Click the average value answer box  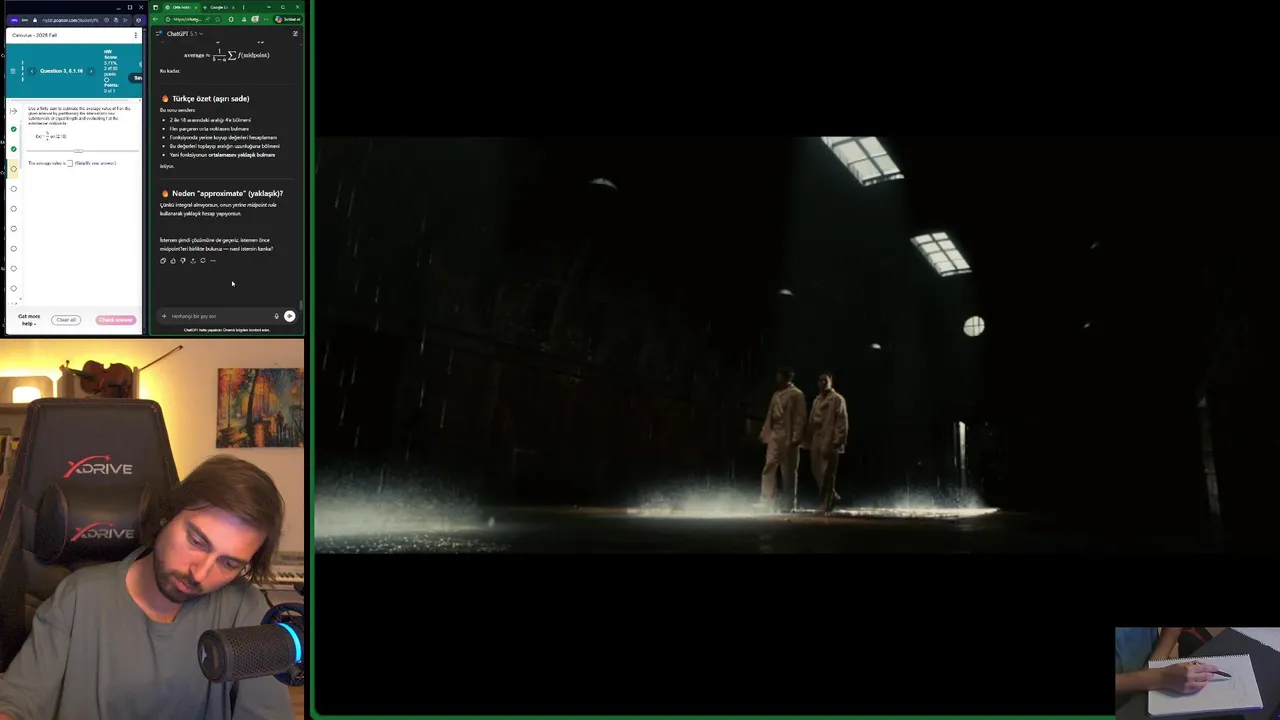(x=70, y=163)
